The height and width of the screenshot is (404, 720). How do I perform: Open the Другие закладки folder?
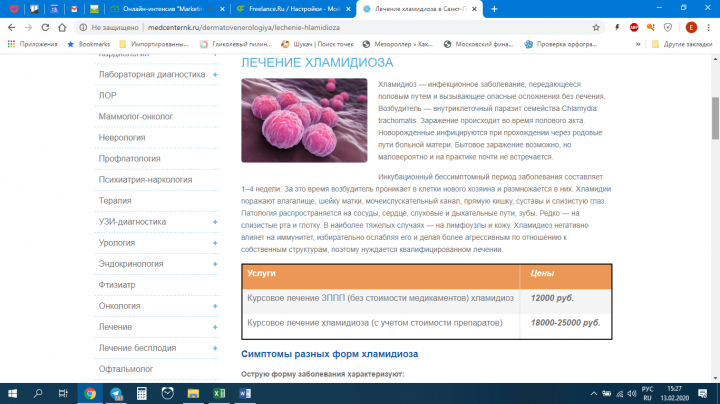[682, 44]
